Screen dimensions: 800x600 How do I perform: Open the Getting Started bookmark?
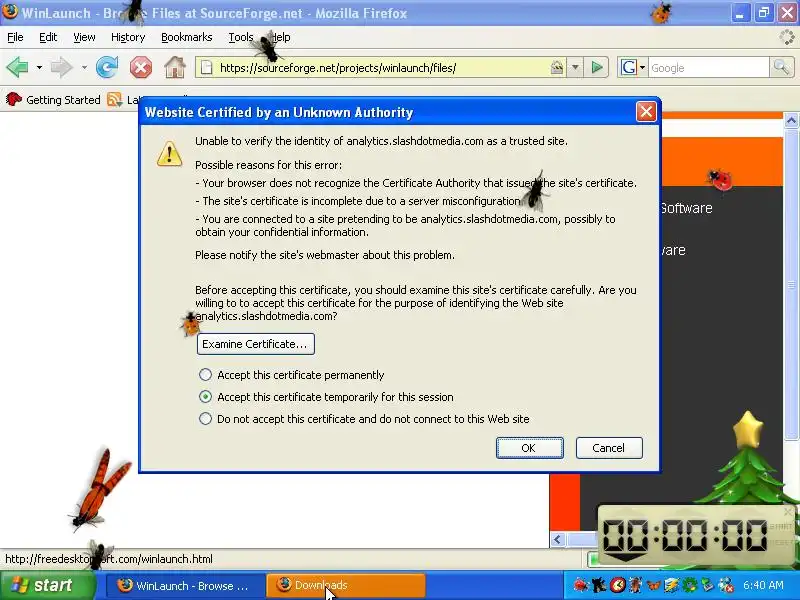pyautogui.click(x=53, y=99)
